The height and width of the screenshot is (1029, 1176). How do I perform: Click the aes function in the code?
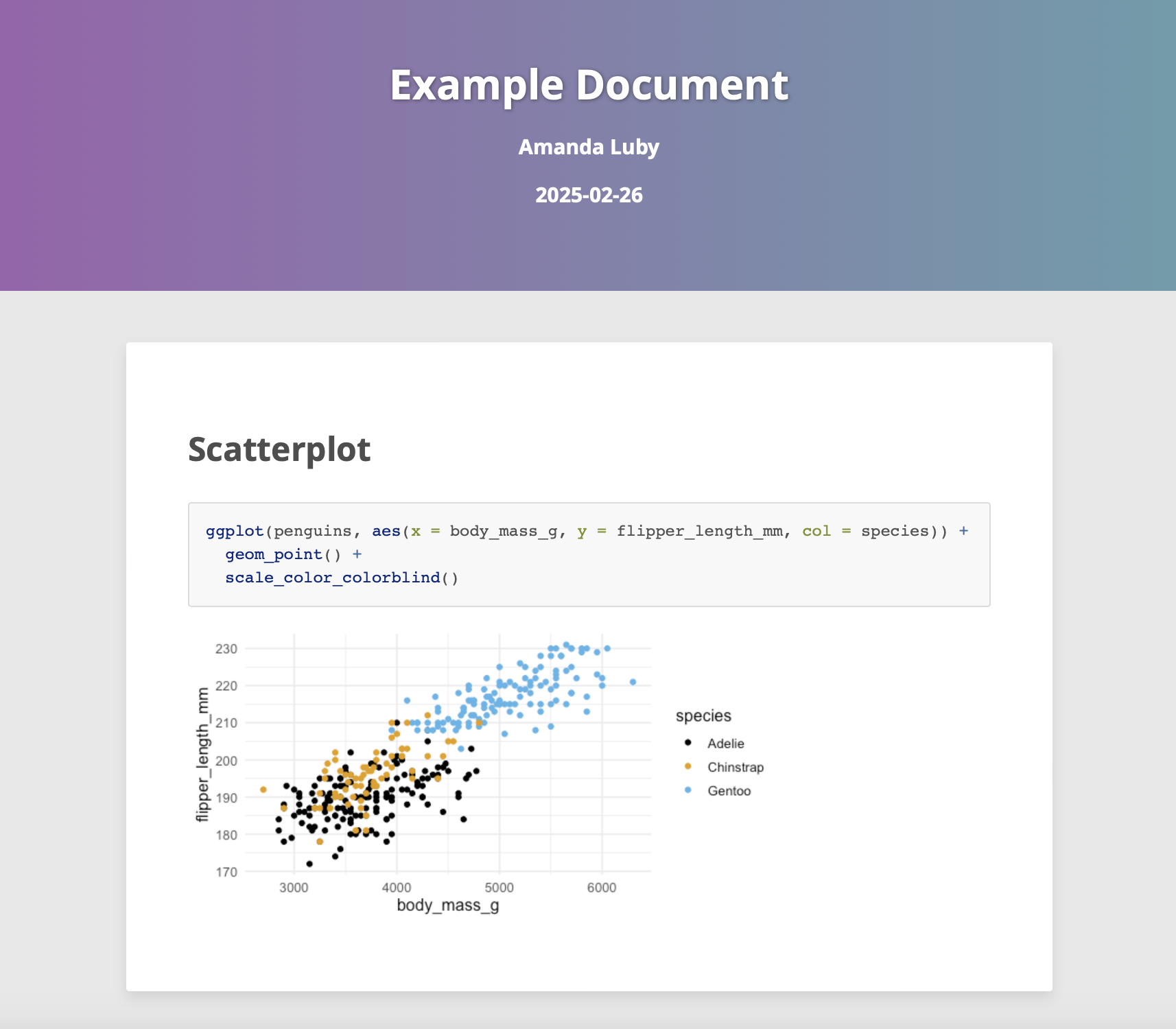point(386,531)
